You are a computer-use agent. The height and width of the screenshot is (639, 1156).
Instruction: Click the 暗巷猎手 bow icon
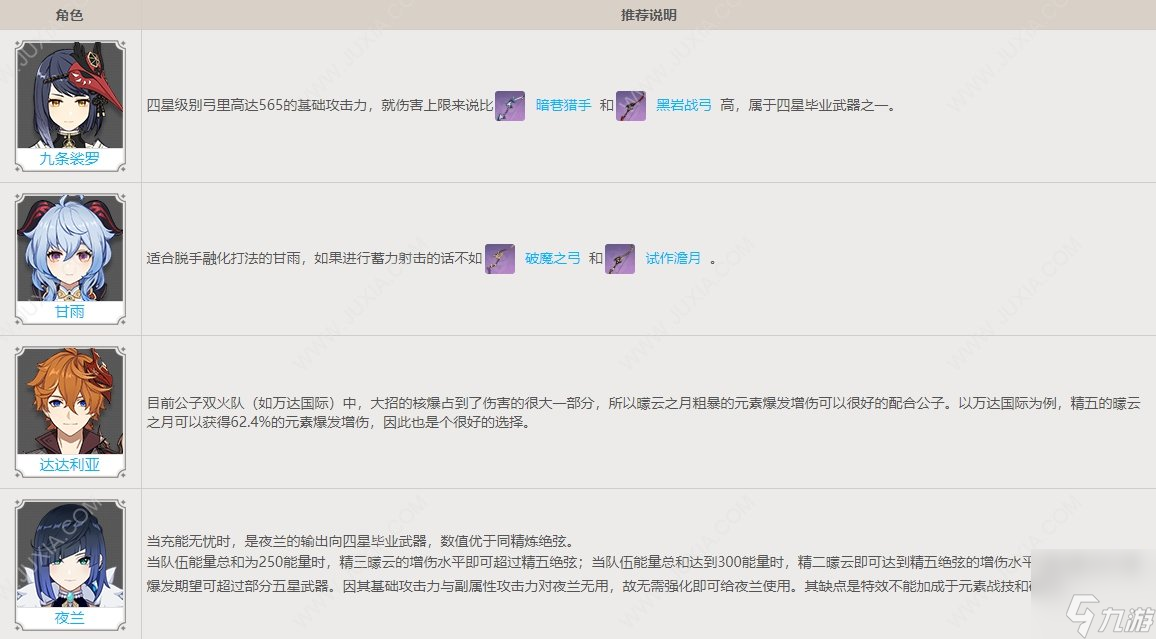(509, 106)
